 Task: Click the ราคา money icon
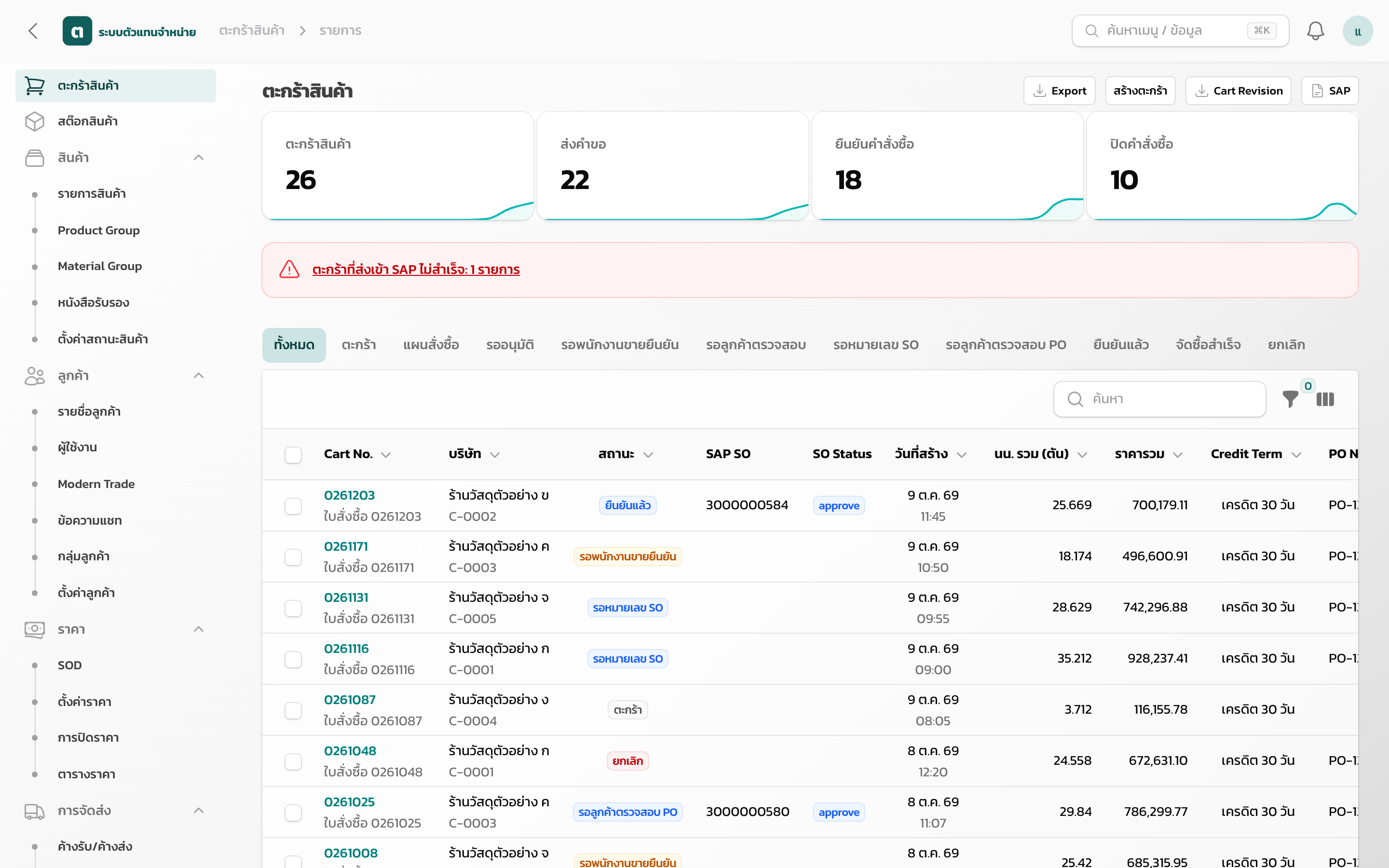coord(35,630)
